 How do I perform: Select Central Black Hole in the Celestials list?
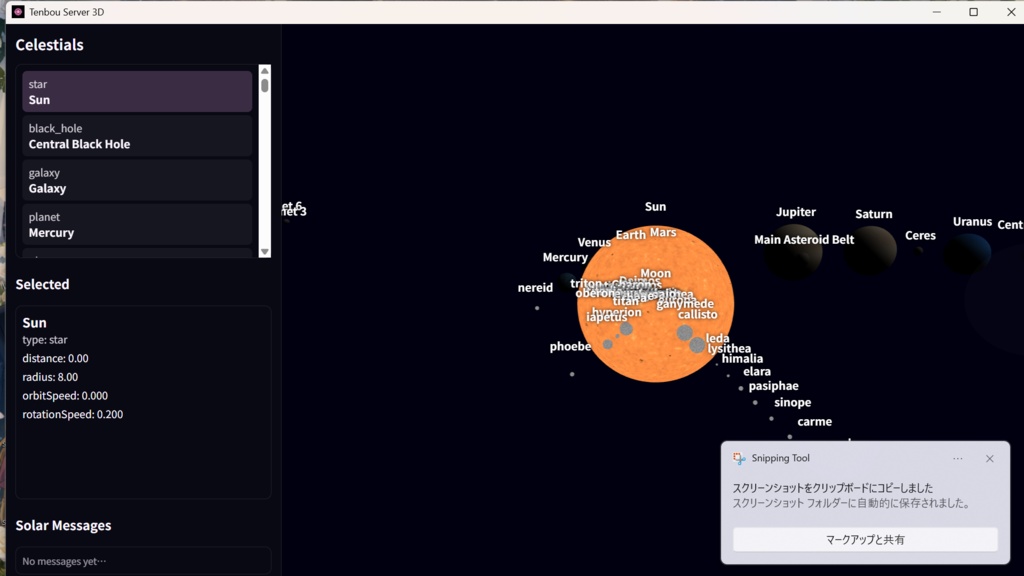(136, 136)
